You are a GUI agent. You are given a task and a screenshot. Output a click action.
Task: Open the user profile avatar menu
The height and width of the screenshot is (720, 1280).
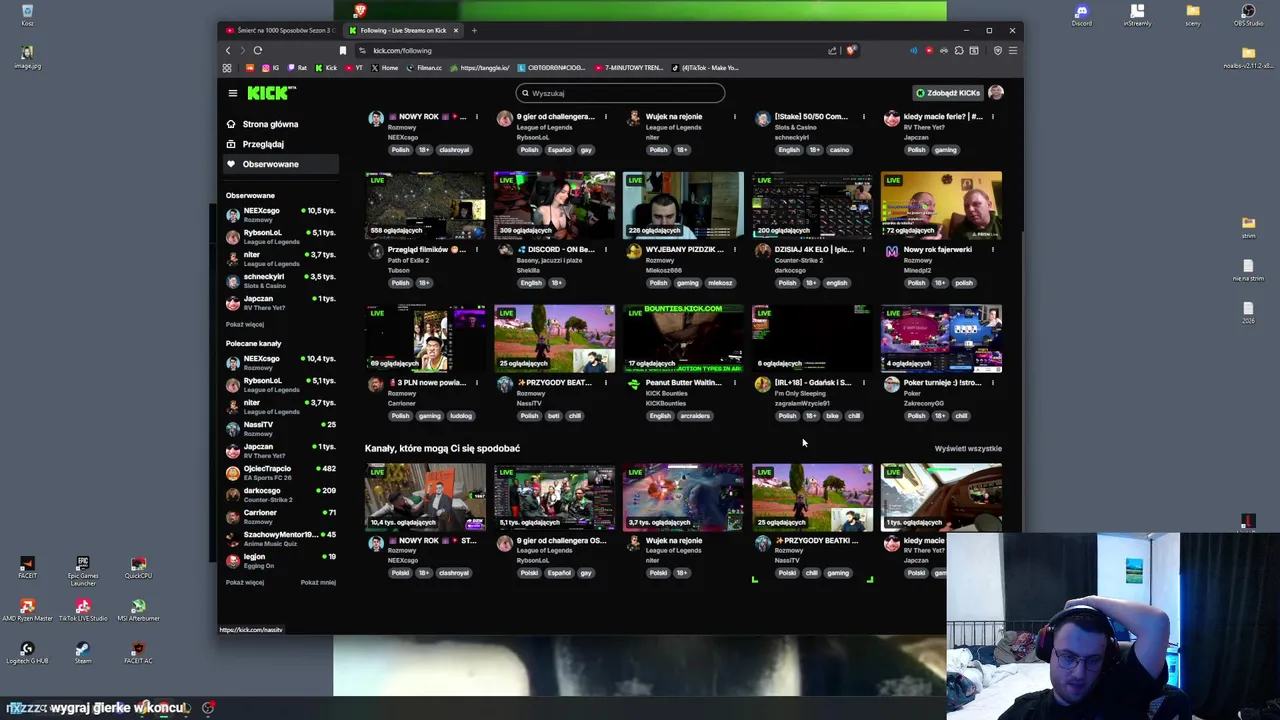click(995, 93)
